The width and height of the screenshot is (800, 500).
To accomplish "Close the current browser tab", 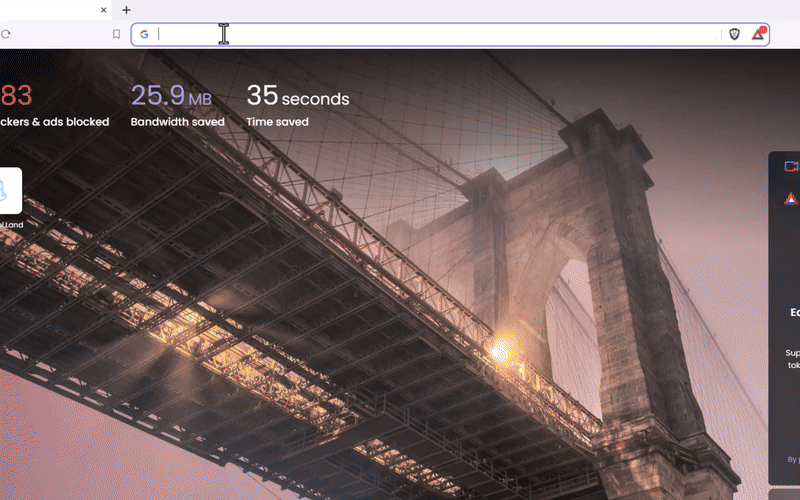I will pyautogui.click(x=104, y=10).
